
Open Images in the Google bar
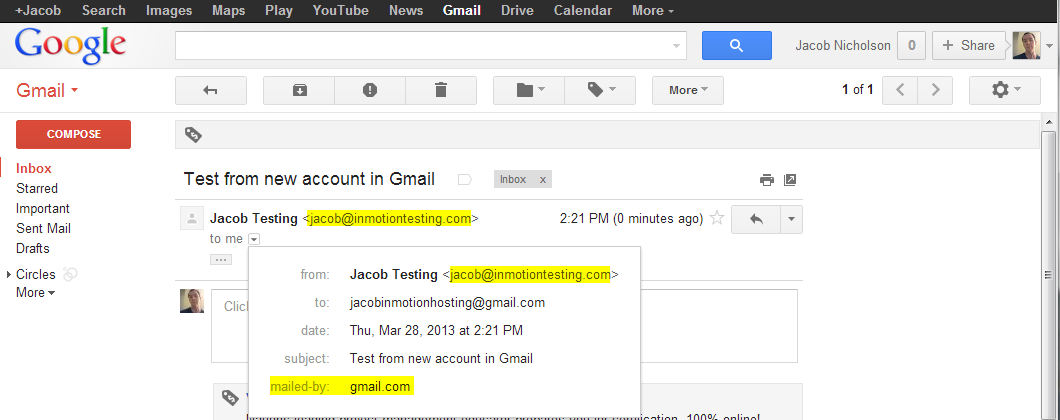[169, 10]
